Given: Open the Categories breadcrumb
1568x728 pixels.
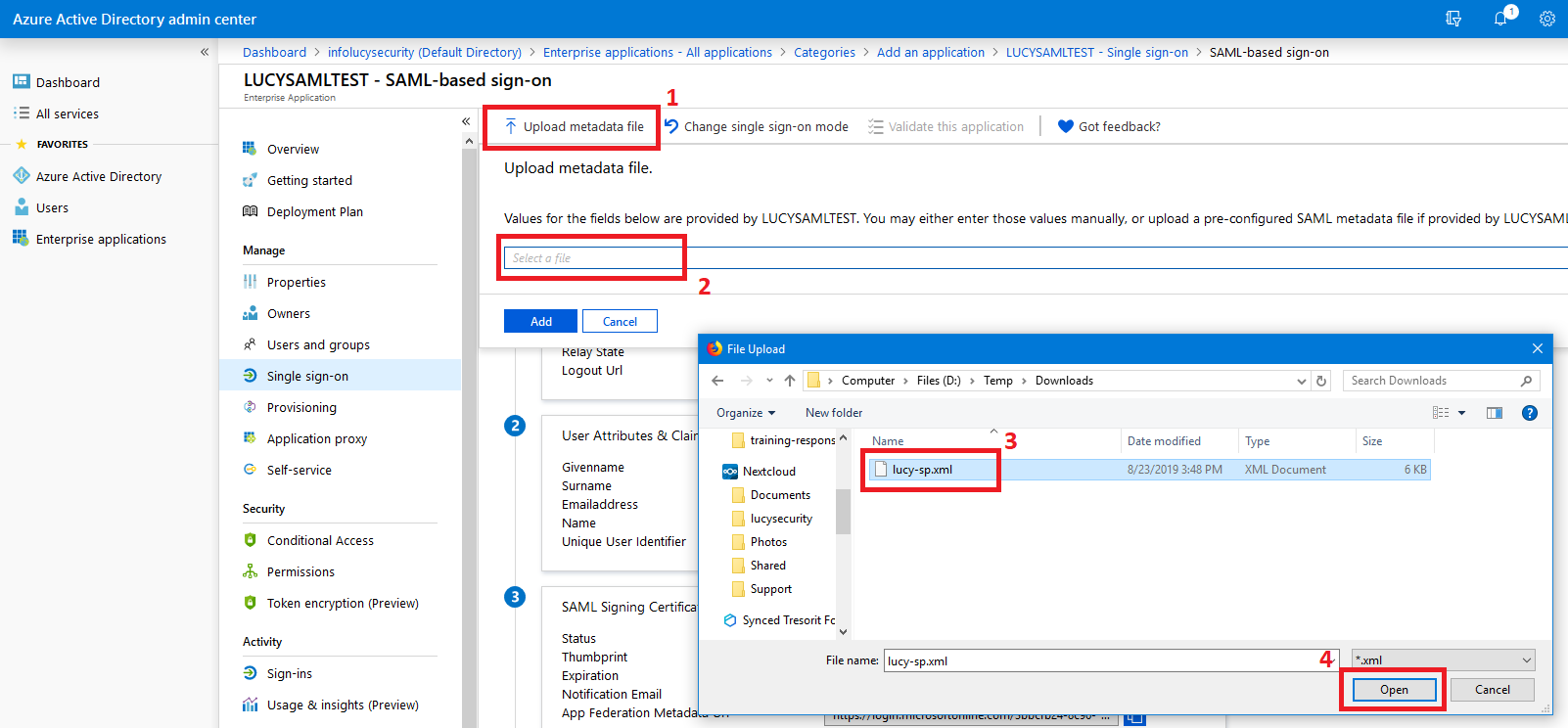Looking at the screenshot, I should coord(824,52).
